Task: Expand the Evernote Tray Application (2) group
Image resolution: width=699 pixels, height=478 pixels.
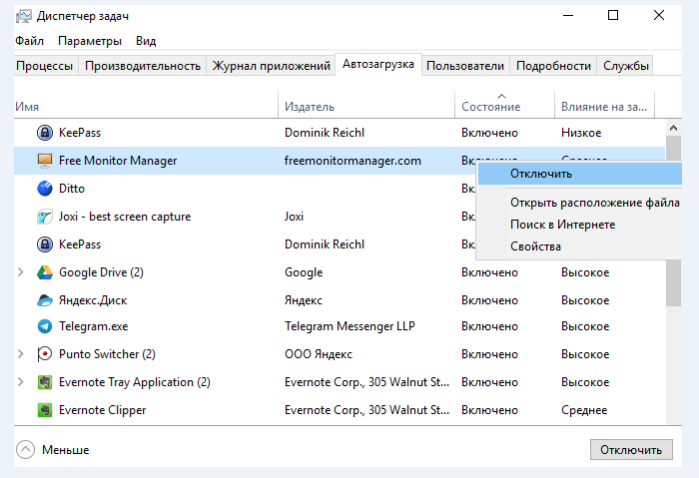Action: point(21,382)
